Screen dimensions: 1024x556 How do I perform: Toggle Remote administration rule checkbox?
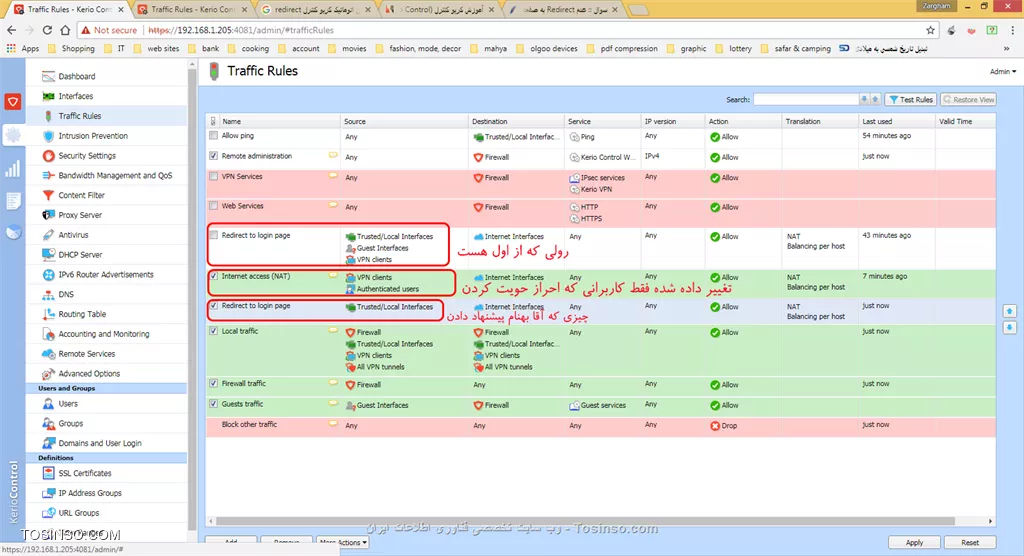[x=214, y=156]
